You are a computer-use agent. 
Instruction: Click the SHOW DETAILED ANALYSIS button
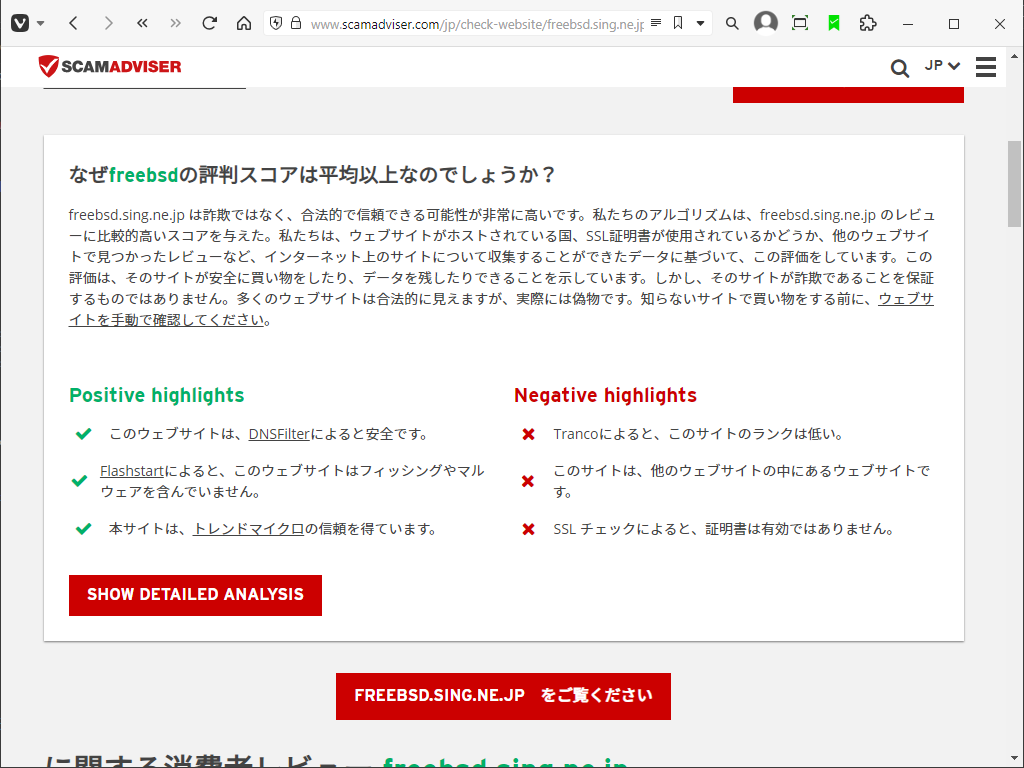195,595
